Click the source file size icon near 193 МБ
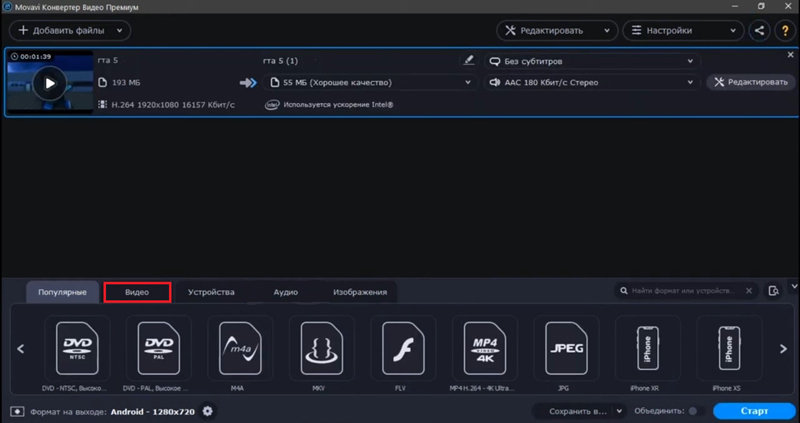 point(103,82)
